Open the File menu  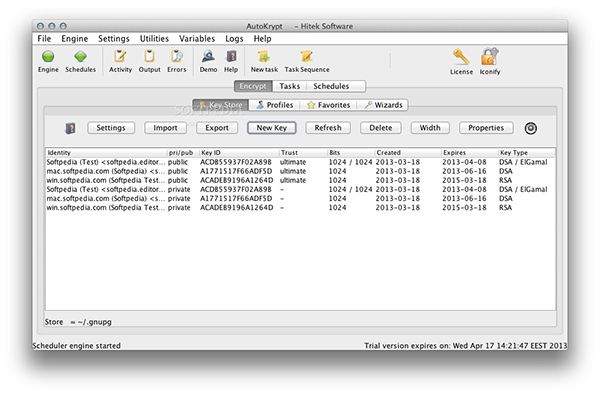[x=44, y=39]
